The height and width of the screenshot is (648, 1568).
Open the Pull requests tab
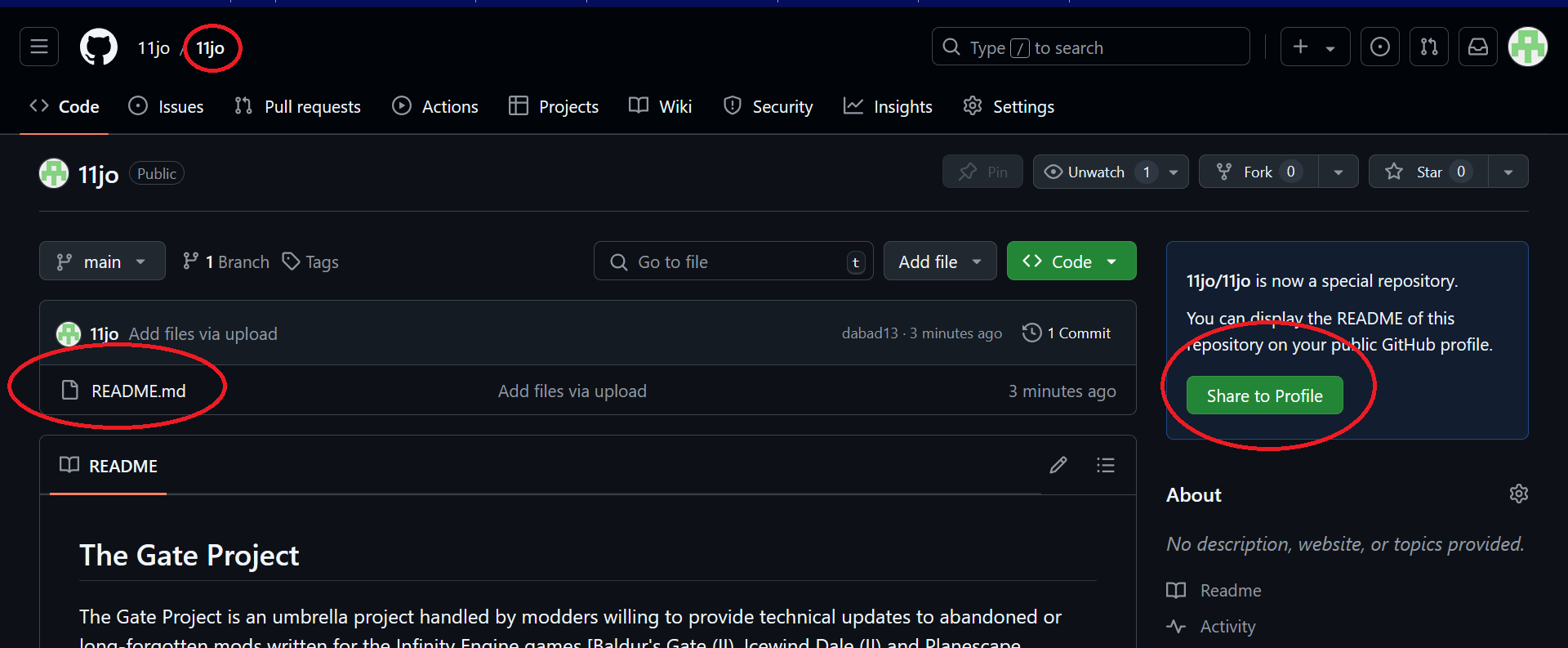click(297, 106)
